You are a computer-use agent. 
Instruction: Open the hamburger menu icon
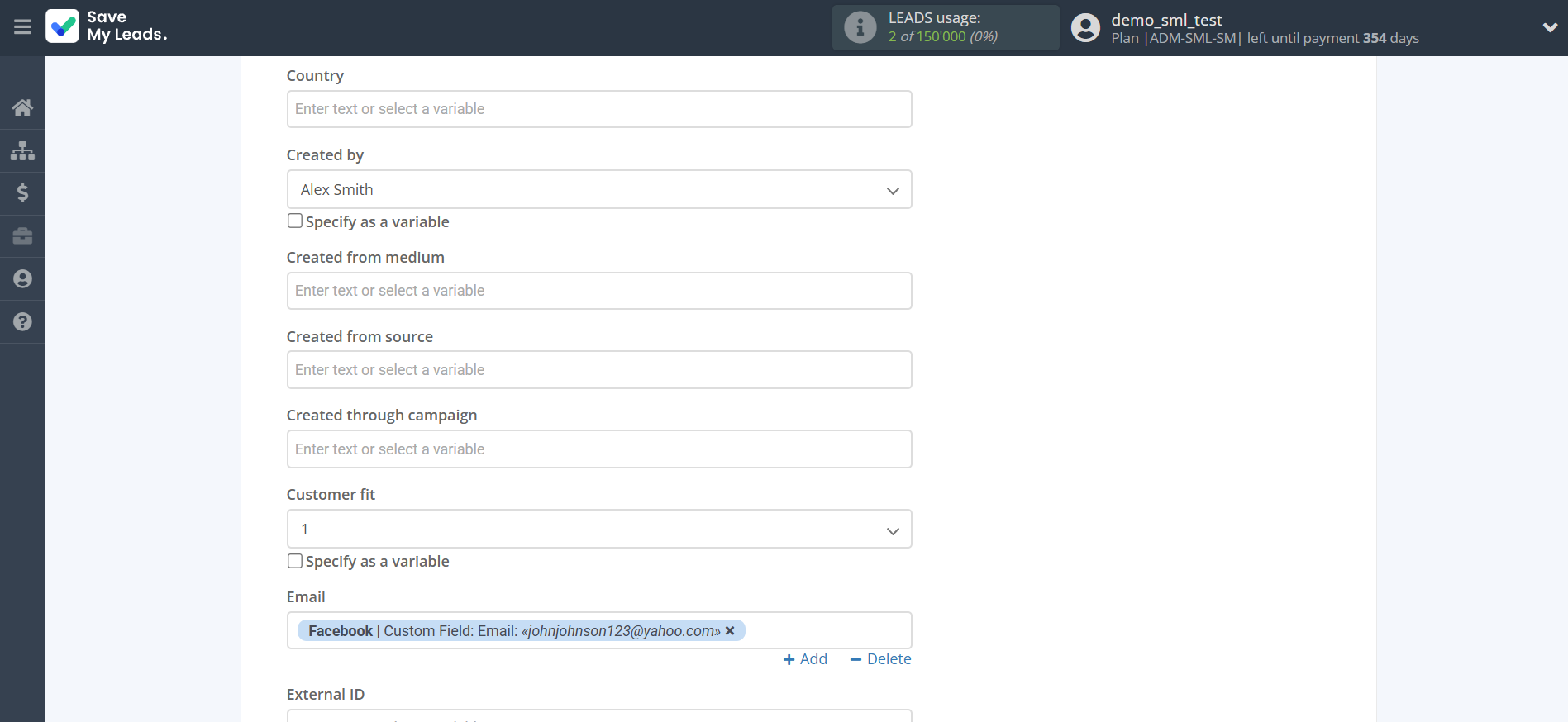point(22,27)
